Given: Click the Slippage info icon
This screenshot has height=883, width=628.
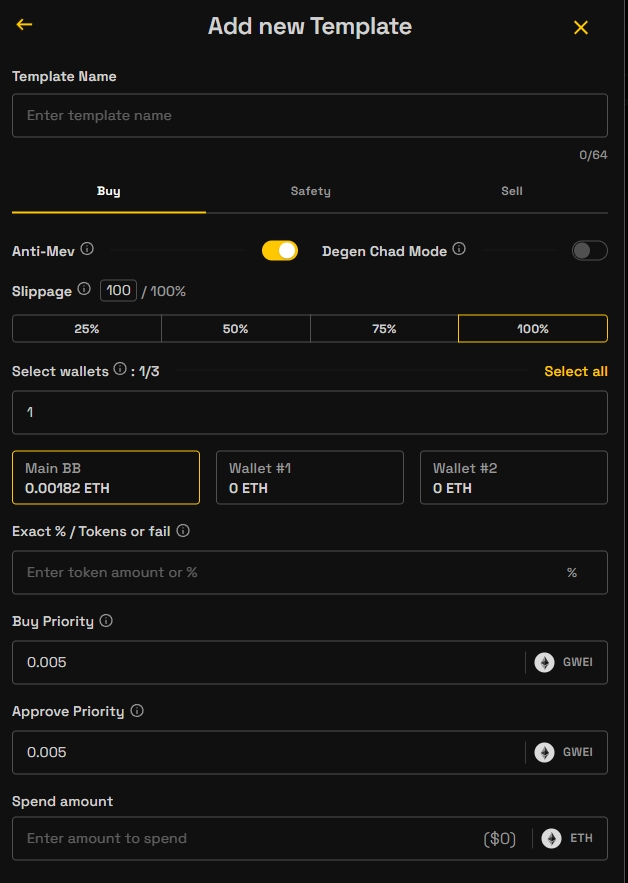Looking at the screenshot, I should pyautogui.click(x=84, y=289).
